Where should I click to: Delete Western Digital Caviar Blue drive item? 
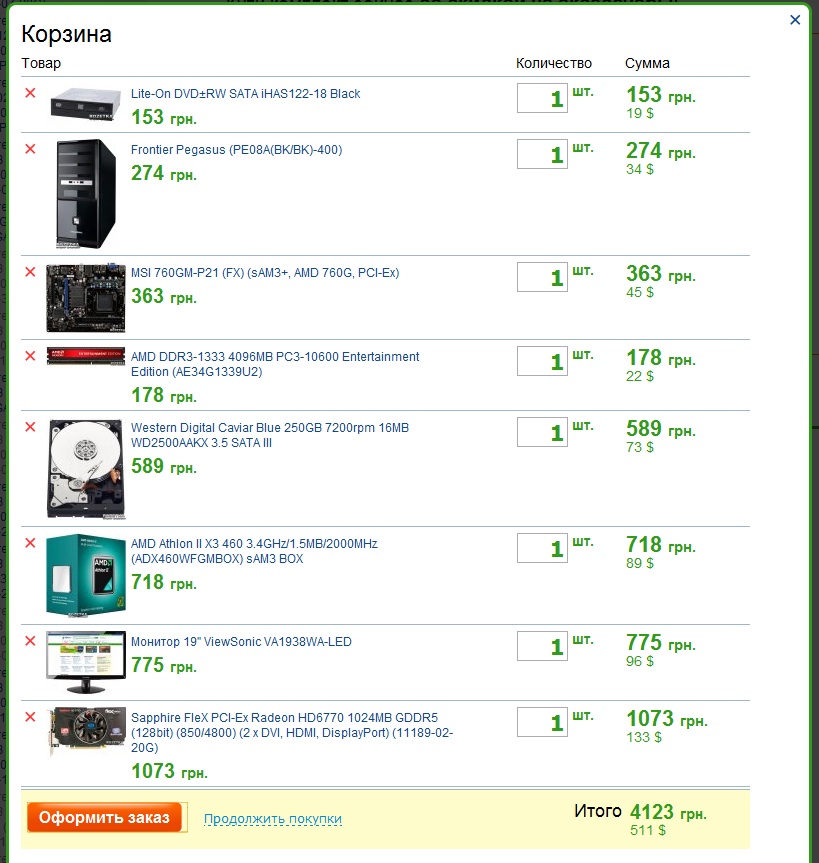pyautogui.click(x=30, y=427)
